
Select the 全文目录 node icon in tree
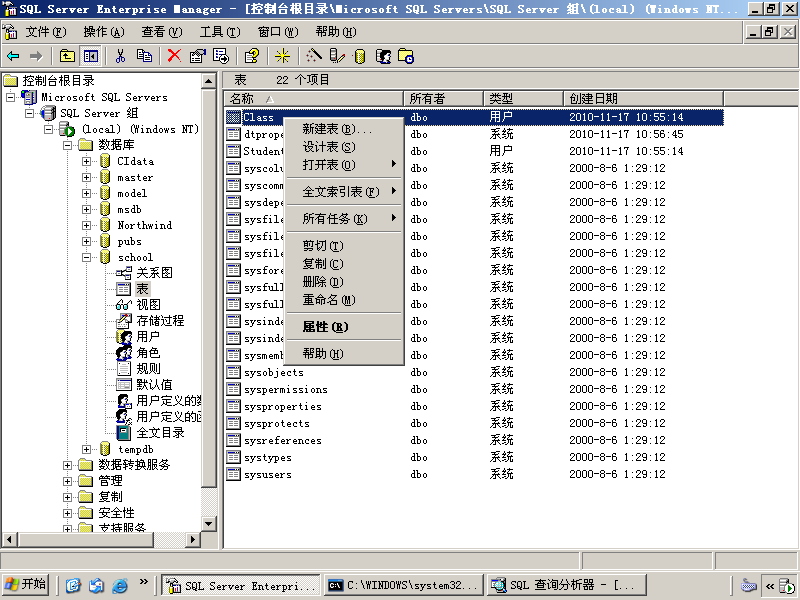coord(123,433)
